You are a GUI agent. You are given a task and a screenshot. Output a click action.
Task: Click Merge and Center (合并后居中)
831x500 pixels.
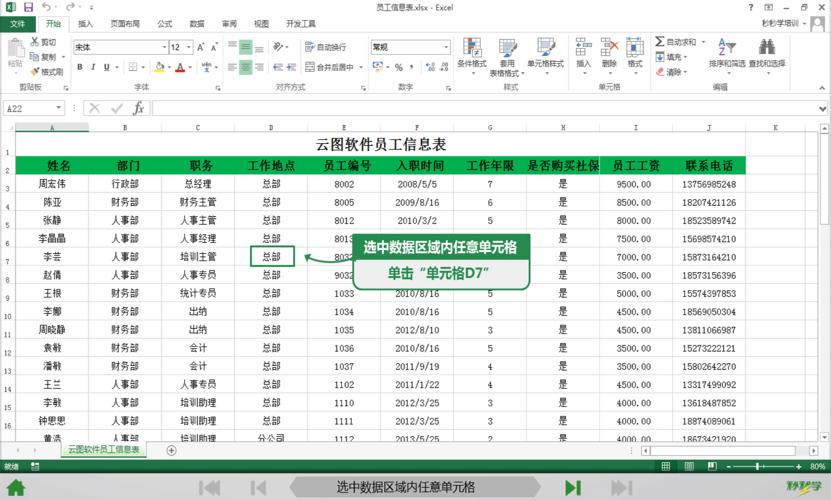pos(329,67)
